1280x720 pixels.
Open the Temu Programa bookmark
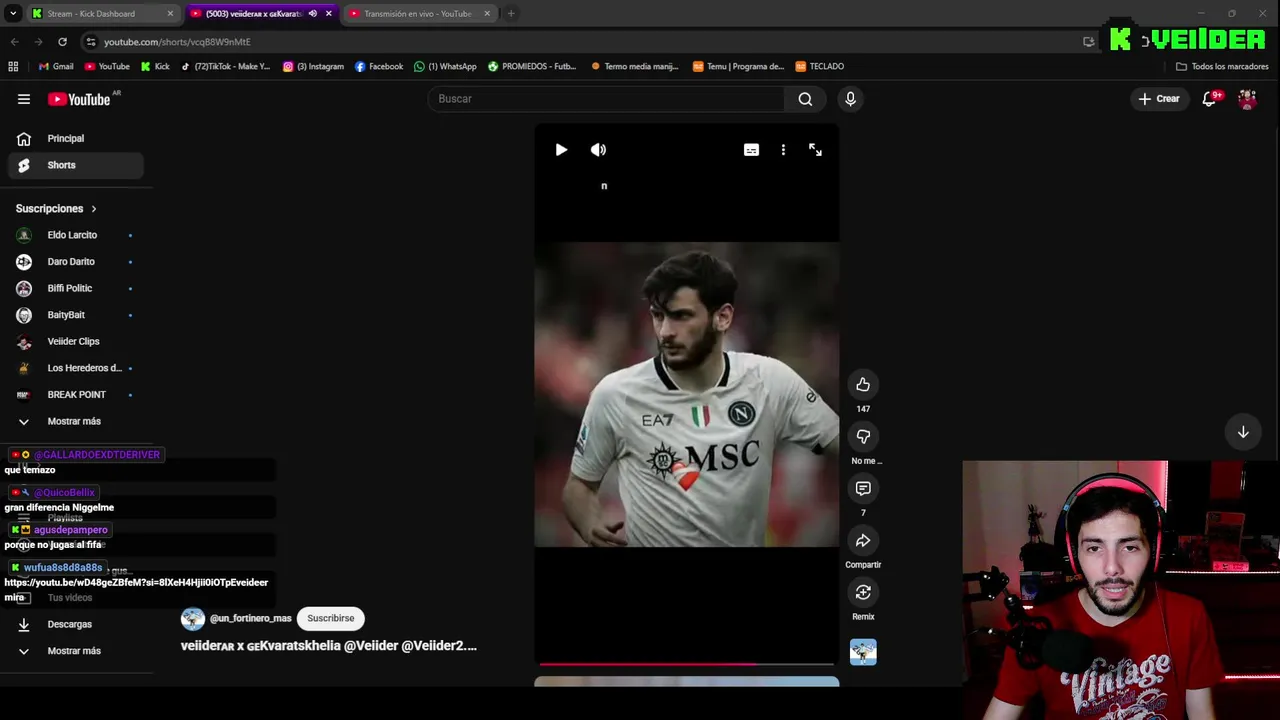pos(738,67)
